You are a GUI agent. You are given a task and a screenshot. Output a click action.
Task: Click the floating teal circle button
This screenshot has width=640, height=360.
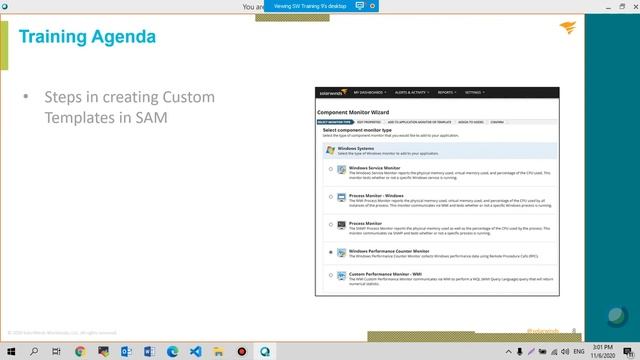617,316
